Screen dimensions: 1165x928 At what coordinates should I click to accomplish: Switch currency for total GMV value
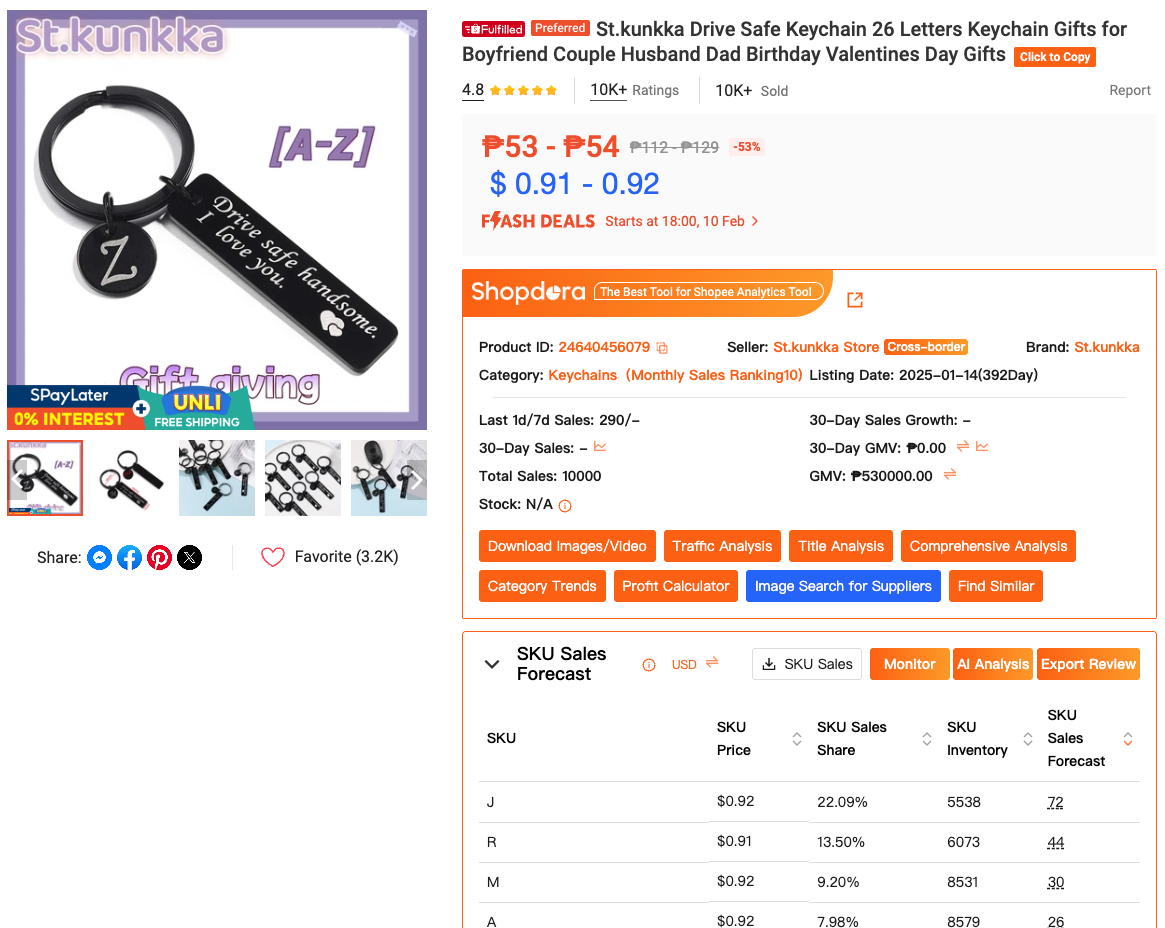[950, 474]
